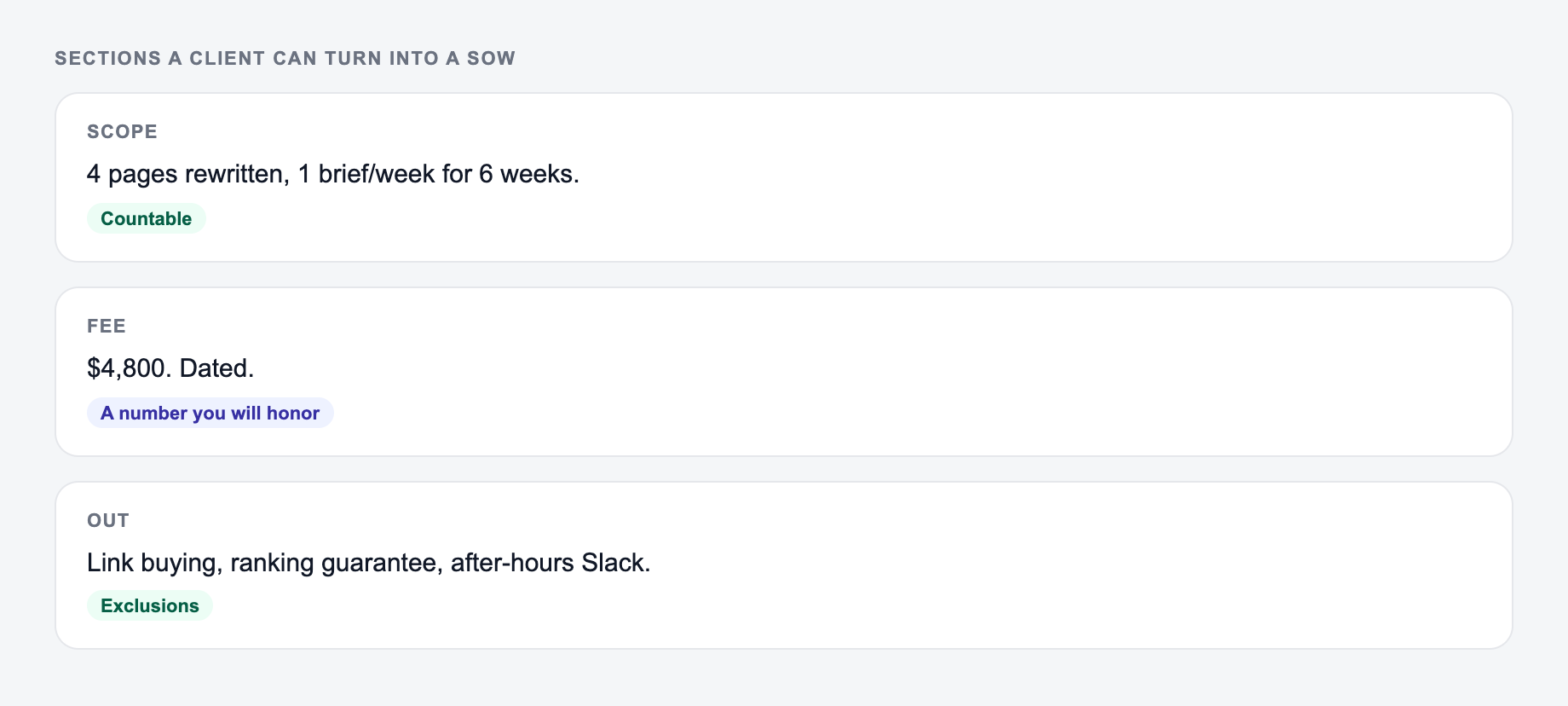The image size is (1568, 706).
Task: Click the Exclusions badge
Action: pyautogui.click(x=149, y=605)
